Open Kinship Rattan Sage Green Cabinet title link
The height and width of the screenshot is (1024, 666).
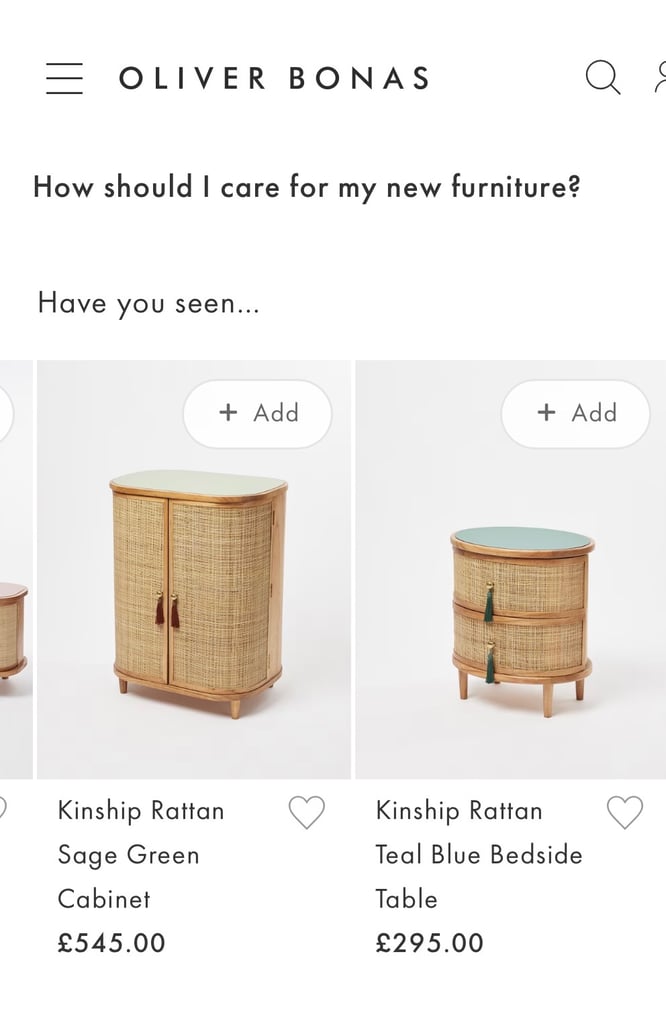(x=141, y=854)
